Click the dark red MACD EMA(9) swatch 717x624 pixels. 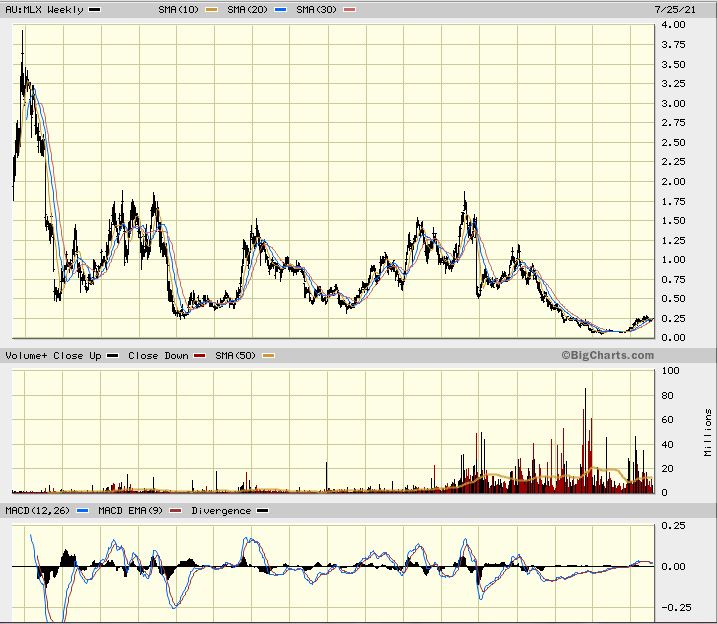[x=176, y=510]
